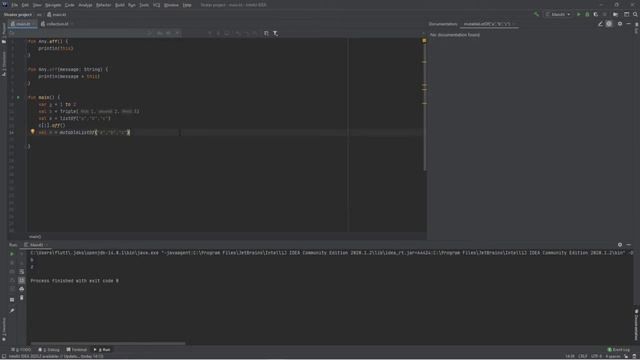Open Documentation panel settings gear
Viewport: 640px width, 360px height.
tap(620, 24)
